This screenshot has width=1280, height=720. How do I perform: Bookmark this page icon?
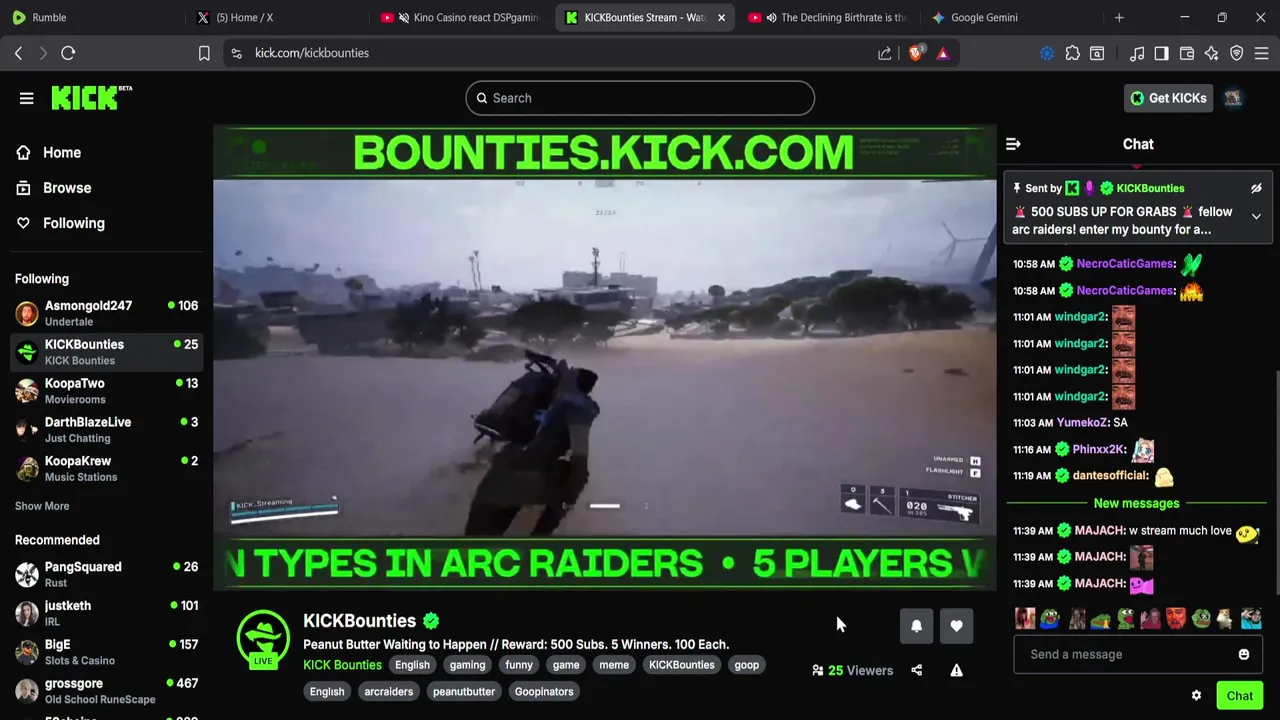point(204,53)
